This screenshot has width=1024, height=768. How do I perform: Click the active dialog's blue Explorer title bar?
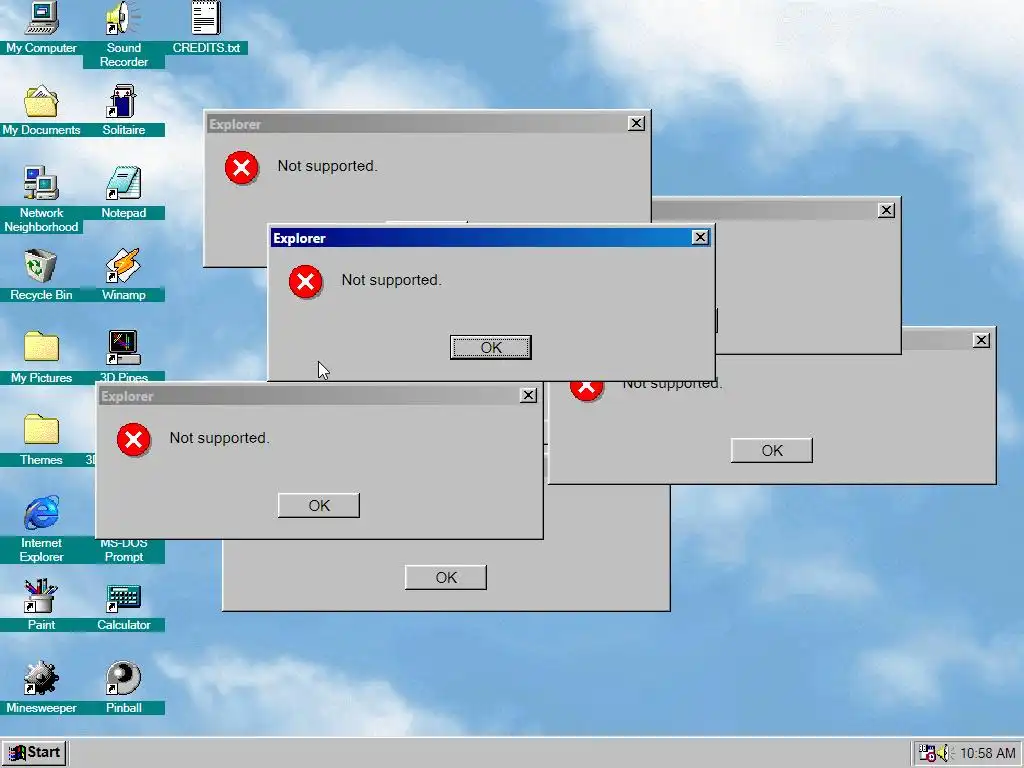click(x=491, y=238)
